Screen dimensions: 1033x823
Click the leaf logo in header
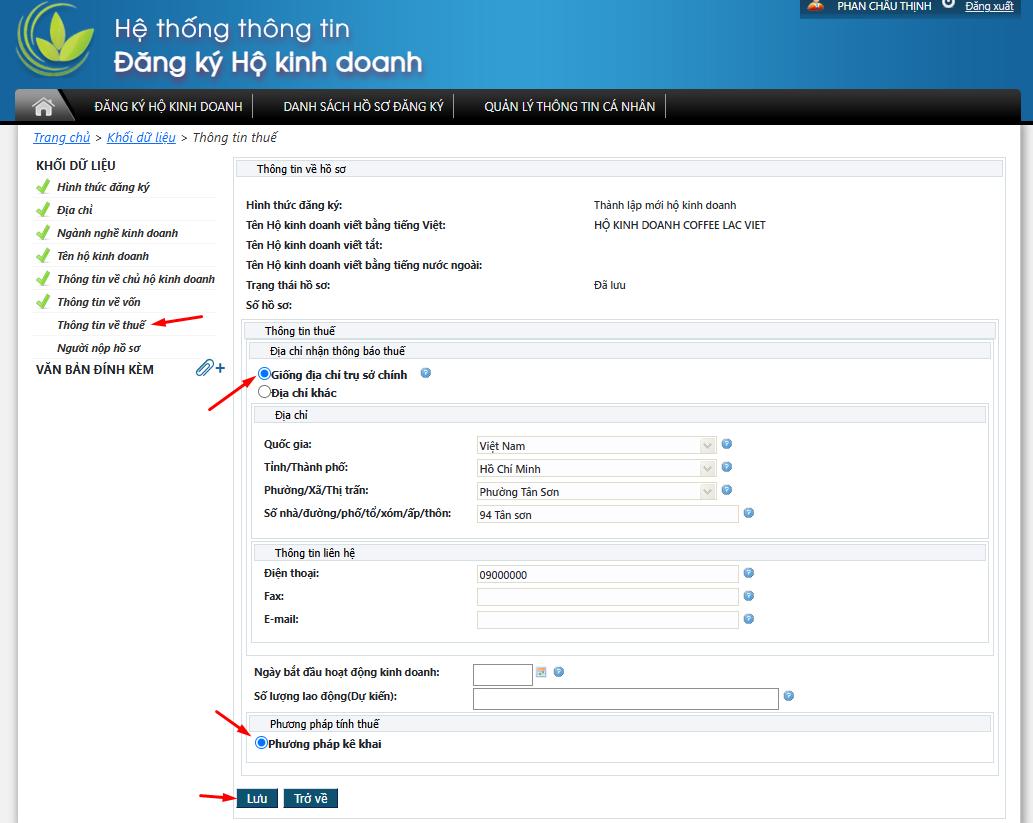pyautogui.click(x=55, y=40)
